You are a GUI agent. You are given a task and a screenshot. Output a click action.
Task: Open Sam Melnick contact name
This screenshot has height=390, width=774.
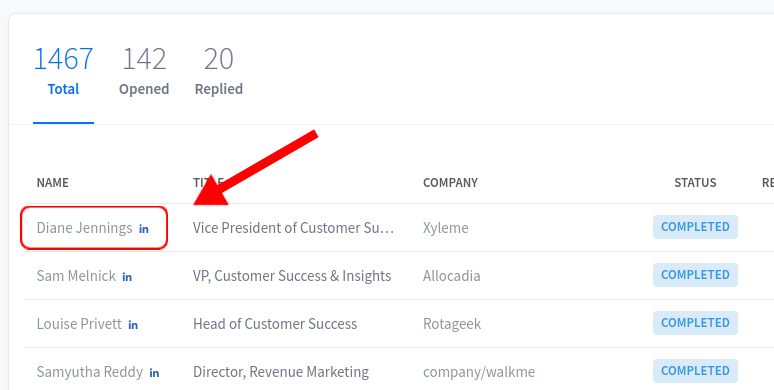(76, 275)
